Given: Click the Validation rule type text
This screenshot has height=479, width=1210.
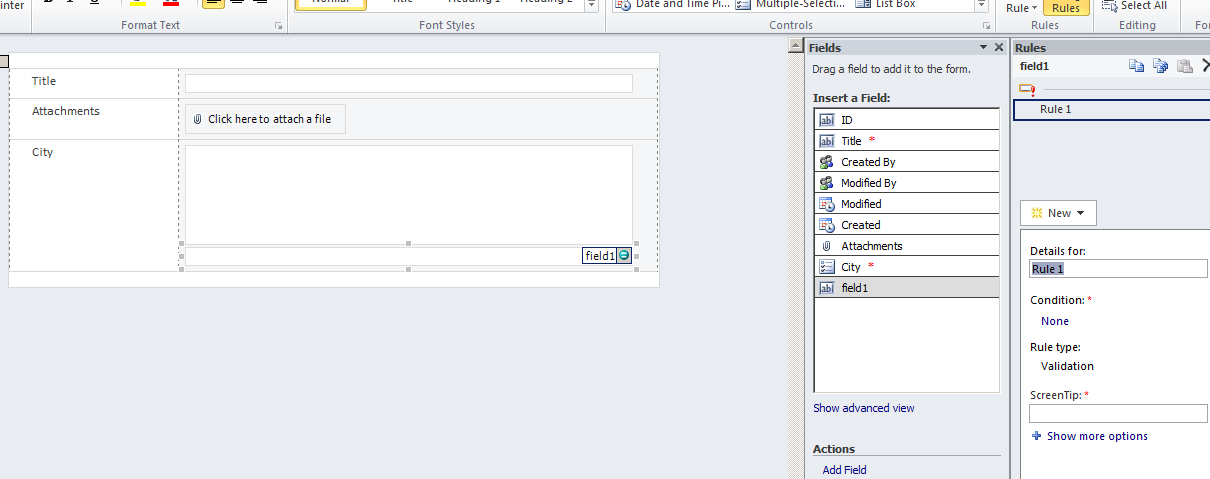Looking at the screenshot, I should coord(1067,366).
